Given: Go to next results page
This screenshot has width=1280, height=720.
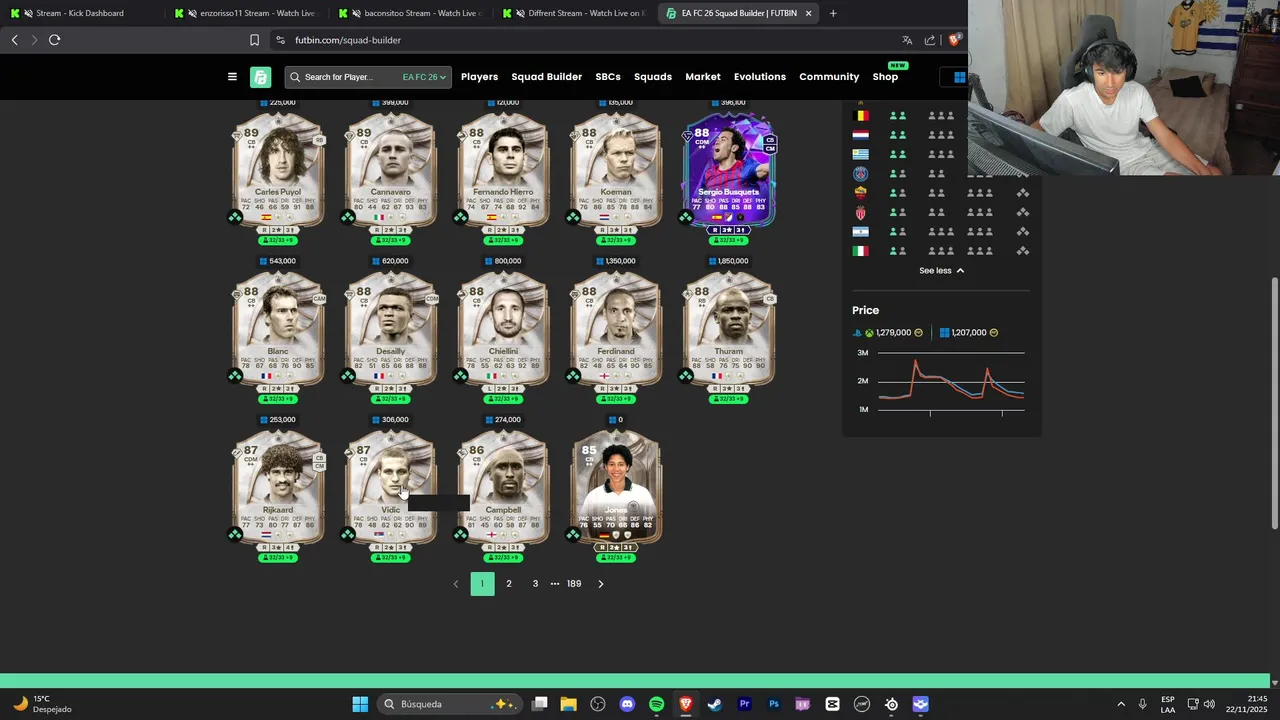Looking at the screenshot, I should click(x=600, y=584).
